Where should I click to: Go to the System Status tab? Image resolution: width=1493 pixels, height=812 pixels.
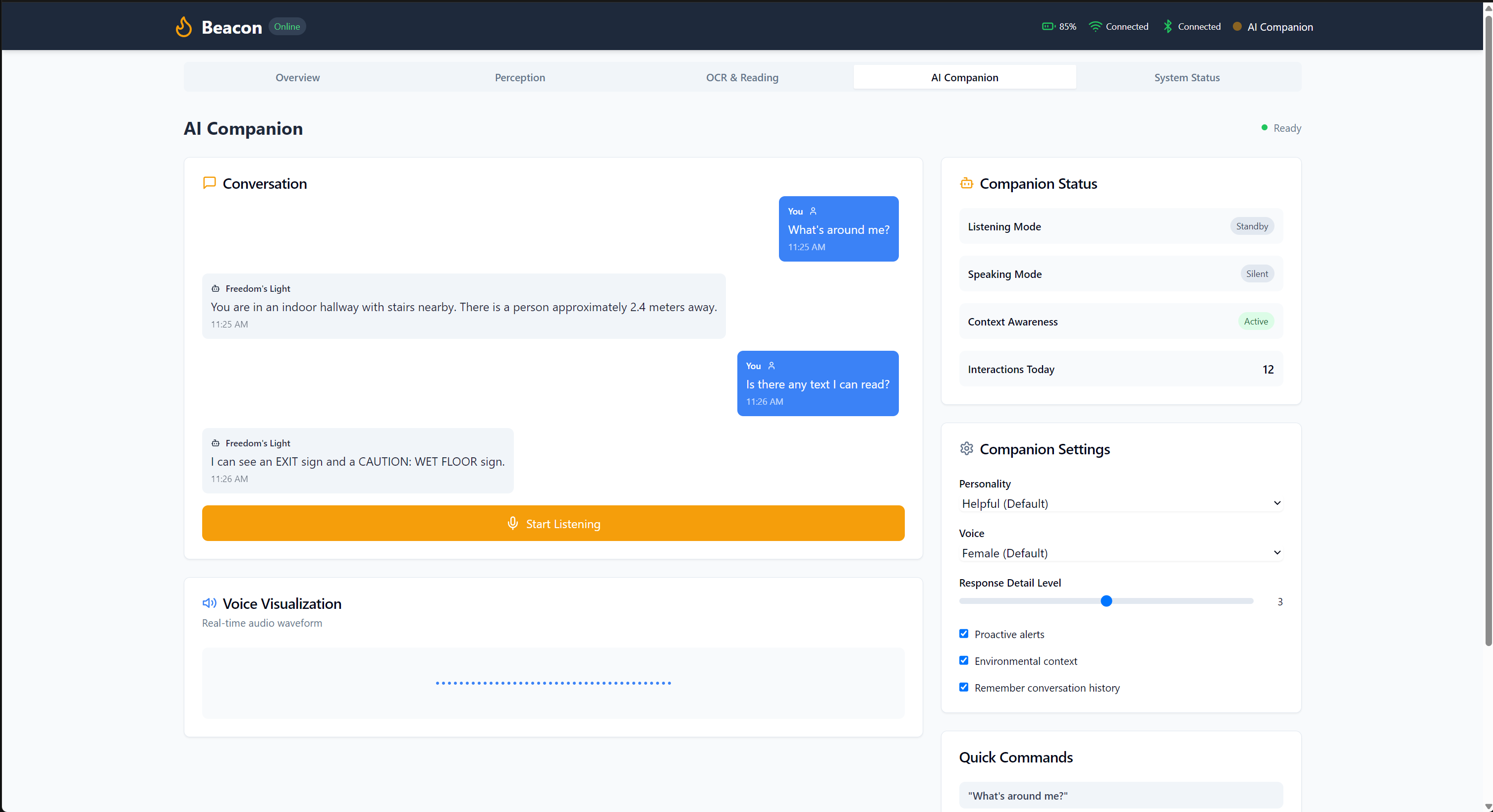pyautogui.click(x=1186, y=77)
